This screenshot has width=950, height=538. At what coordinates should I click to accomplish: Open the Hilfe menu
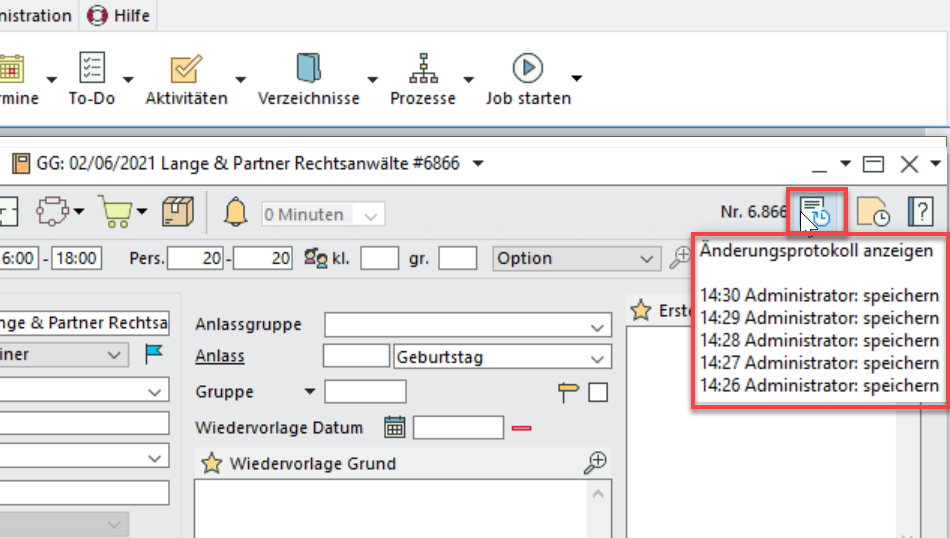tap(119, 15)
